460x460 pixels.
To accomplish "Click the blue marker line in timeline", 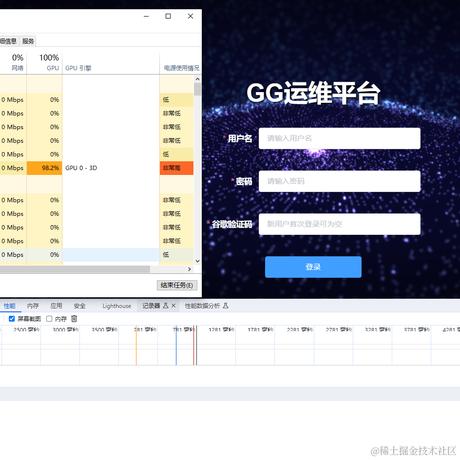I will (176, 345).
